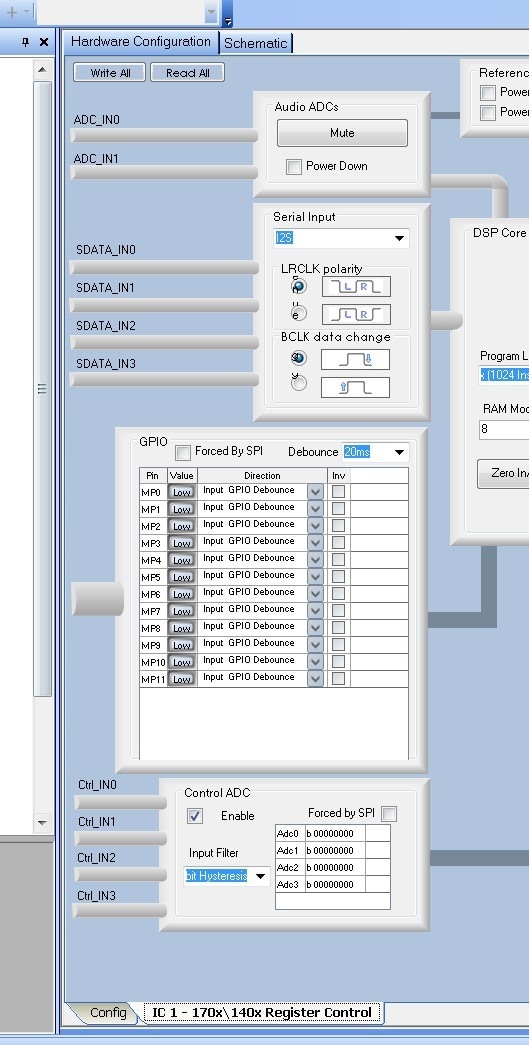Toggle MP10 Value Low button

(x=182, y=662)
